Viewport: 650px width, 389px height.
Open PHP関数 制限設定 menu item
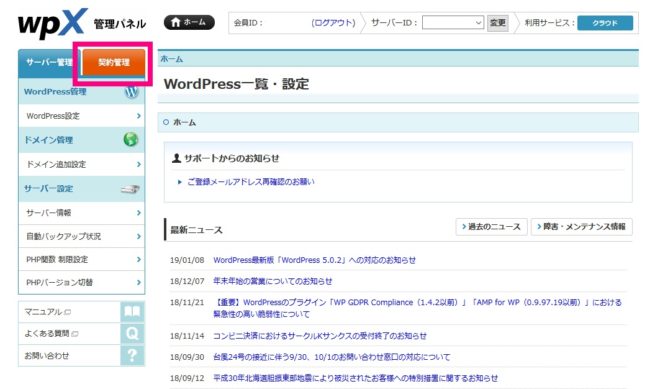coord(81,260)
